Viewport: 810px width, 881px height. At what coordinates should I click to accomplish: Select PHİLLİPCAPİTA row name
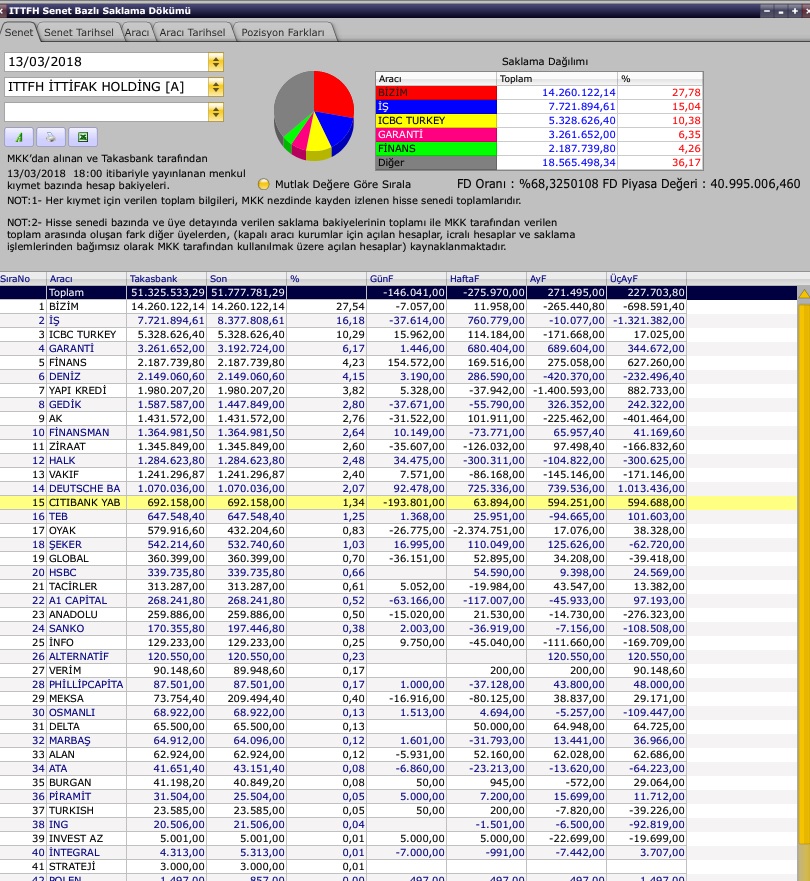[x=86, y=685]
